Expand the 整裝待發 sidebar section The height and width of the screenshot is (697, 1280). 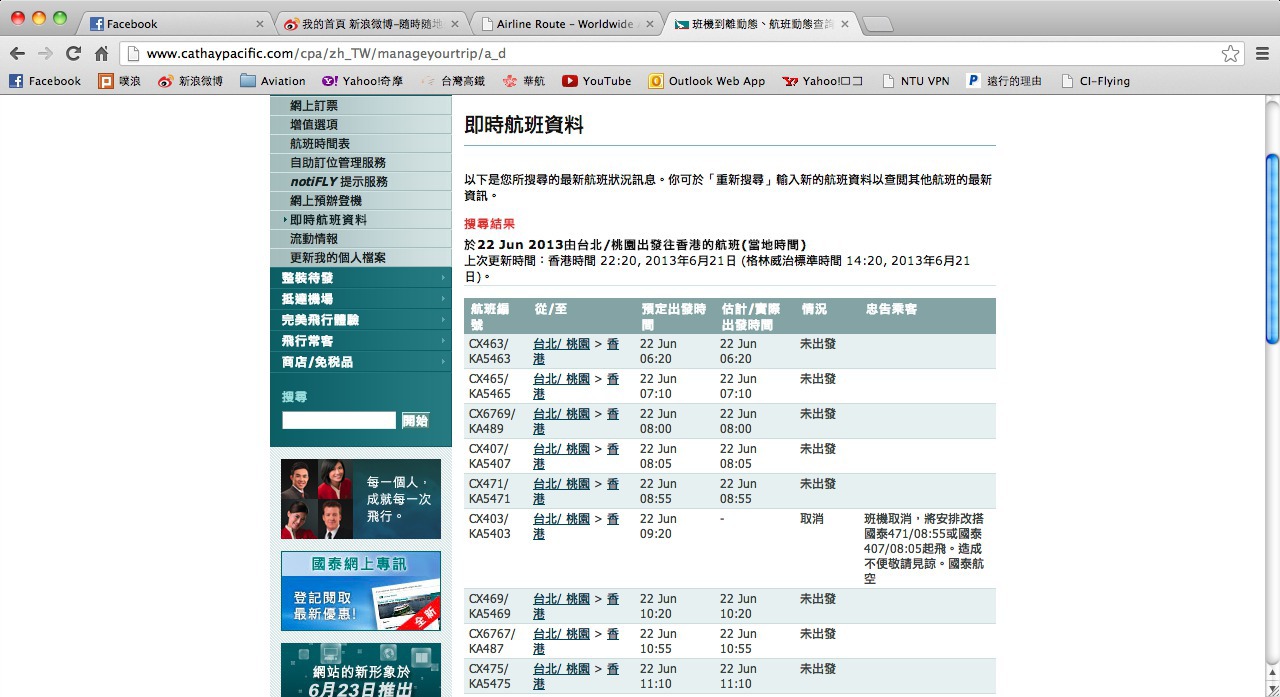(x=360, y=278)
